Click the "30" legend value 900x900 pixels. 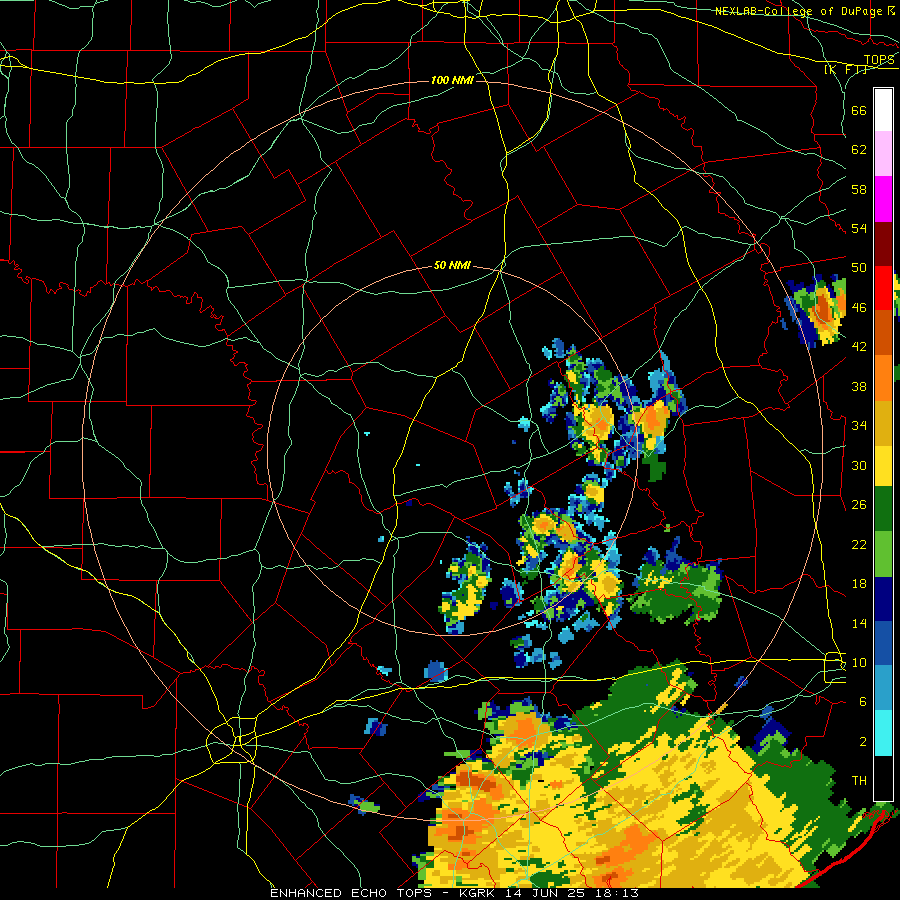coord(859,465)
